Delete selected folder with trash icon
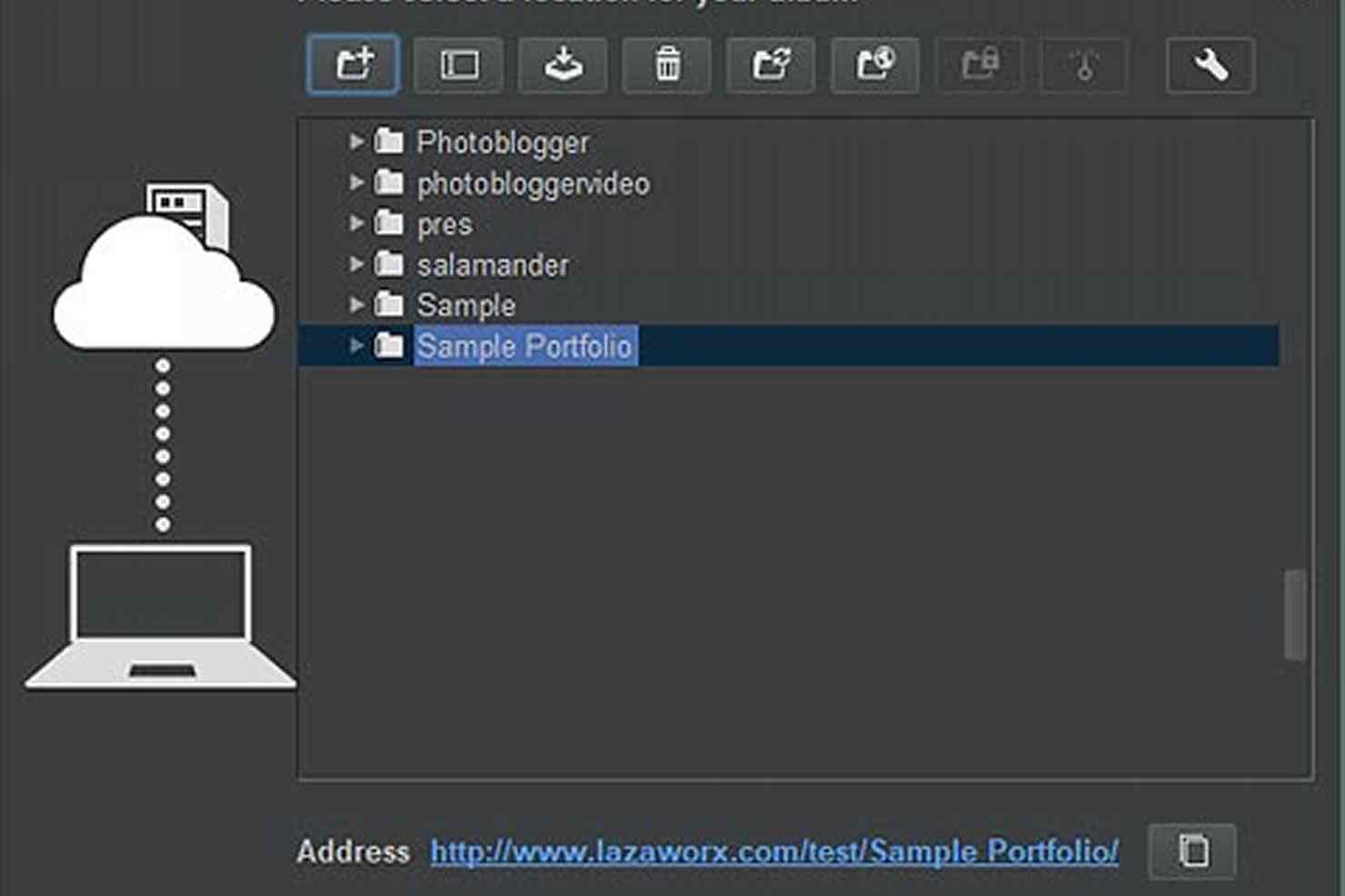 point(667,65)
